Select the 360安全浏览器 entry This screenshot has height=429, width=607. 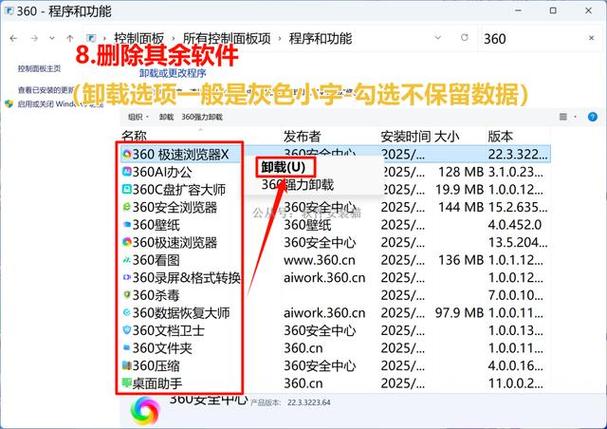175,207
